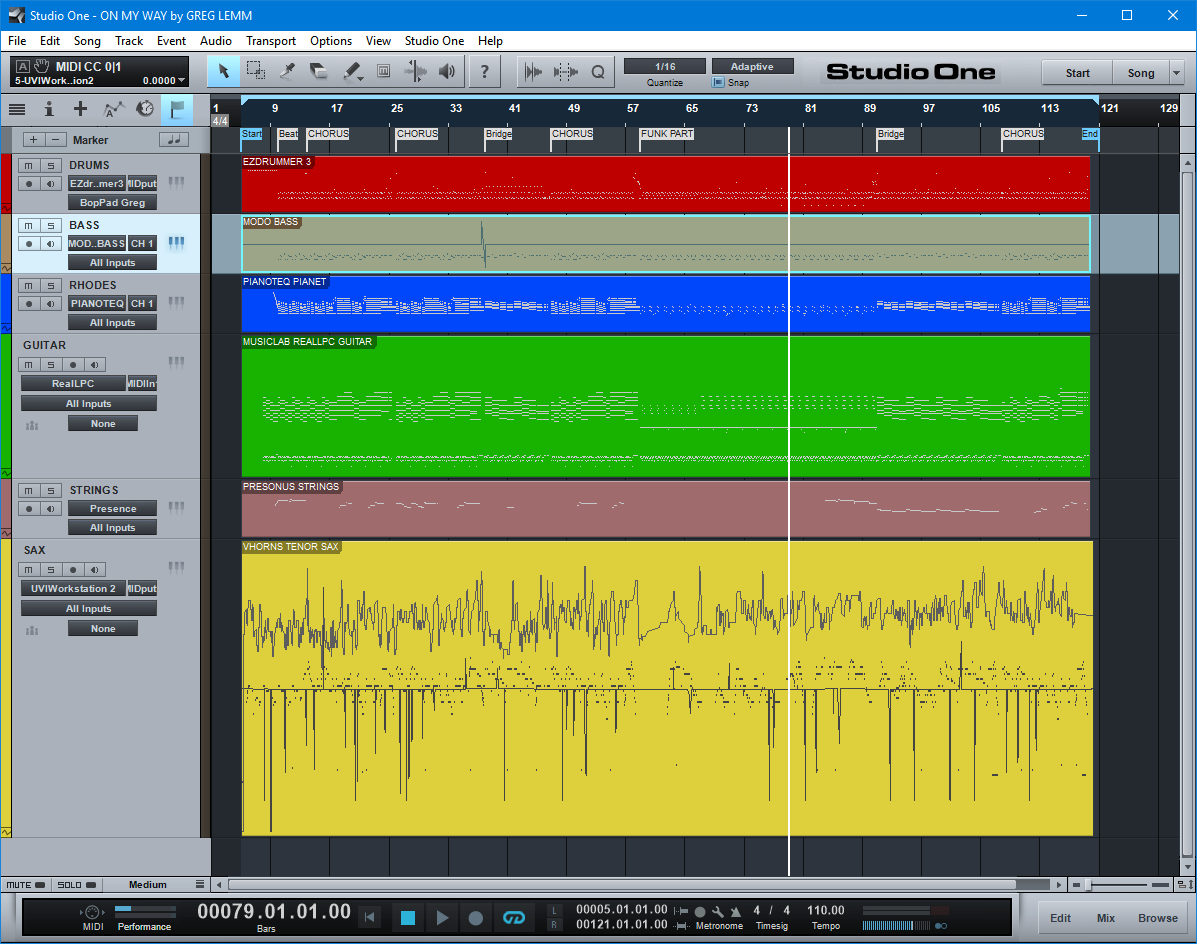Click the global SOLO button
The width and height of the screenshot is (1197, 944).
coord(76,884)
